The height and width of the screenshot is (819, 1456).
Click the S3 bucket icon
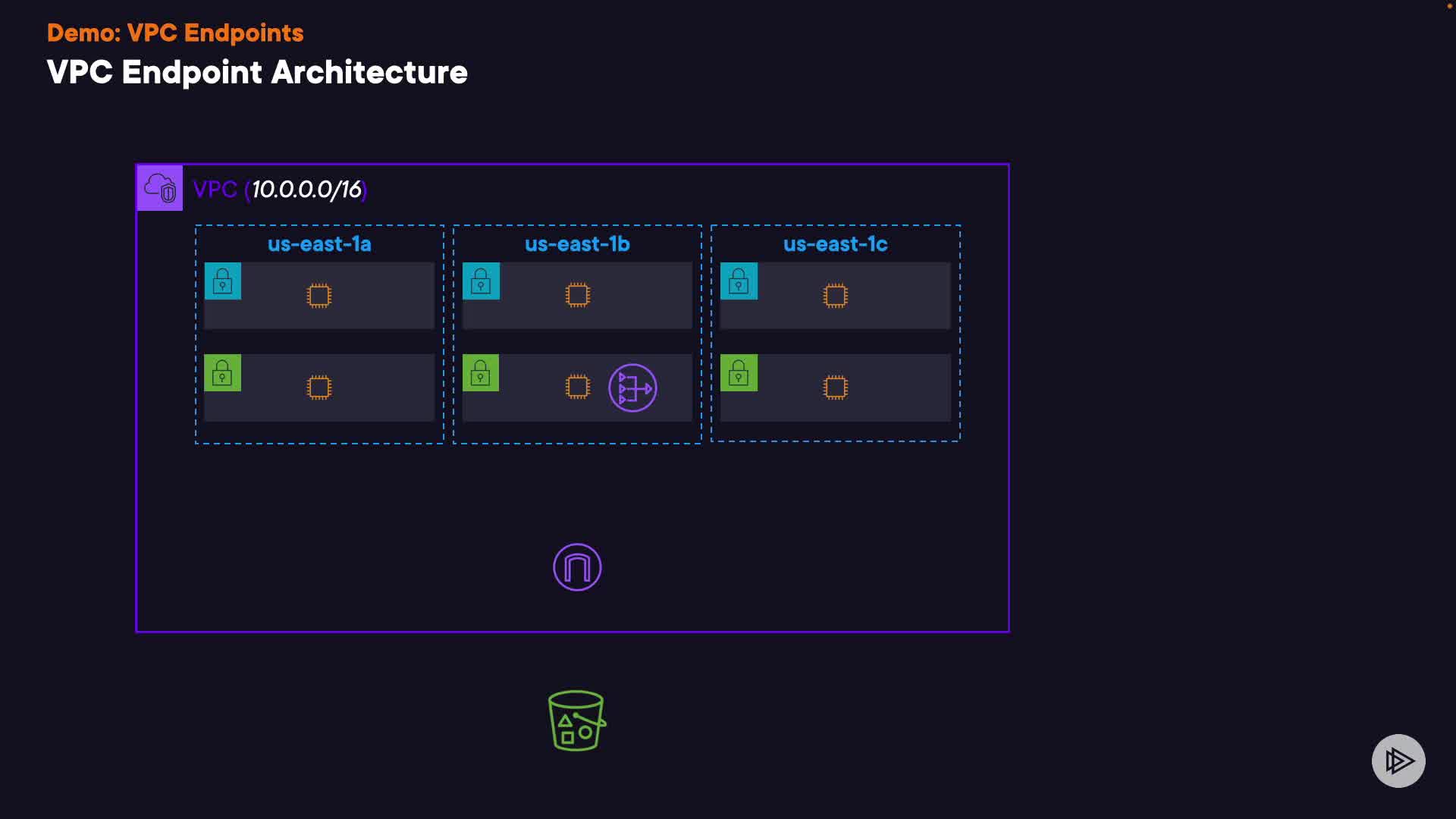[576, 720]
